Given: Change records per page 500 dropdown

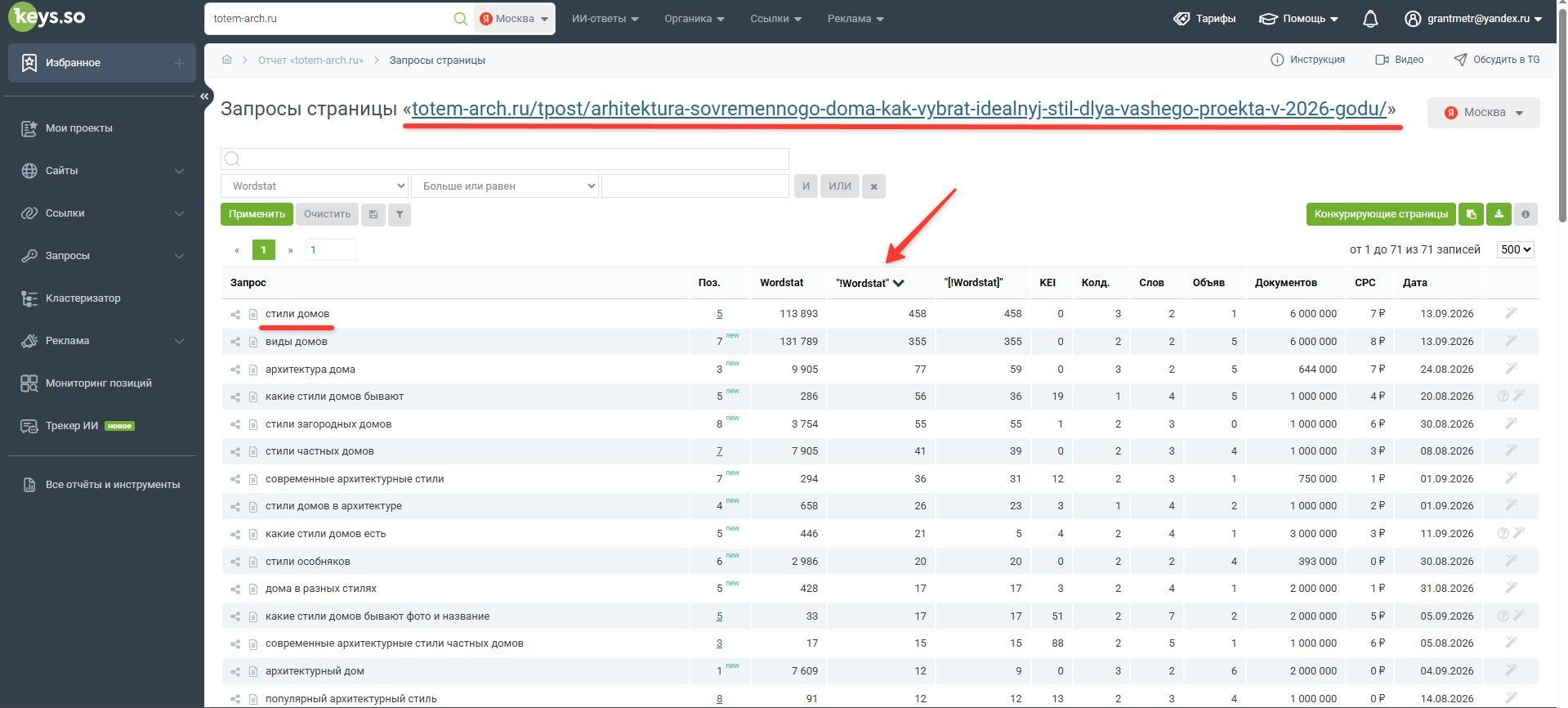Looking at the screenshot, I should pos(1515,250).
